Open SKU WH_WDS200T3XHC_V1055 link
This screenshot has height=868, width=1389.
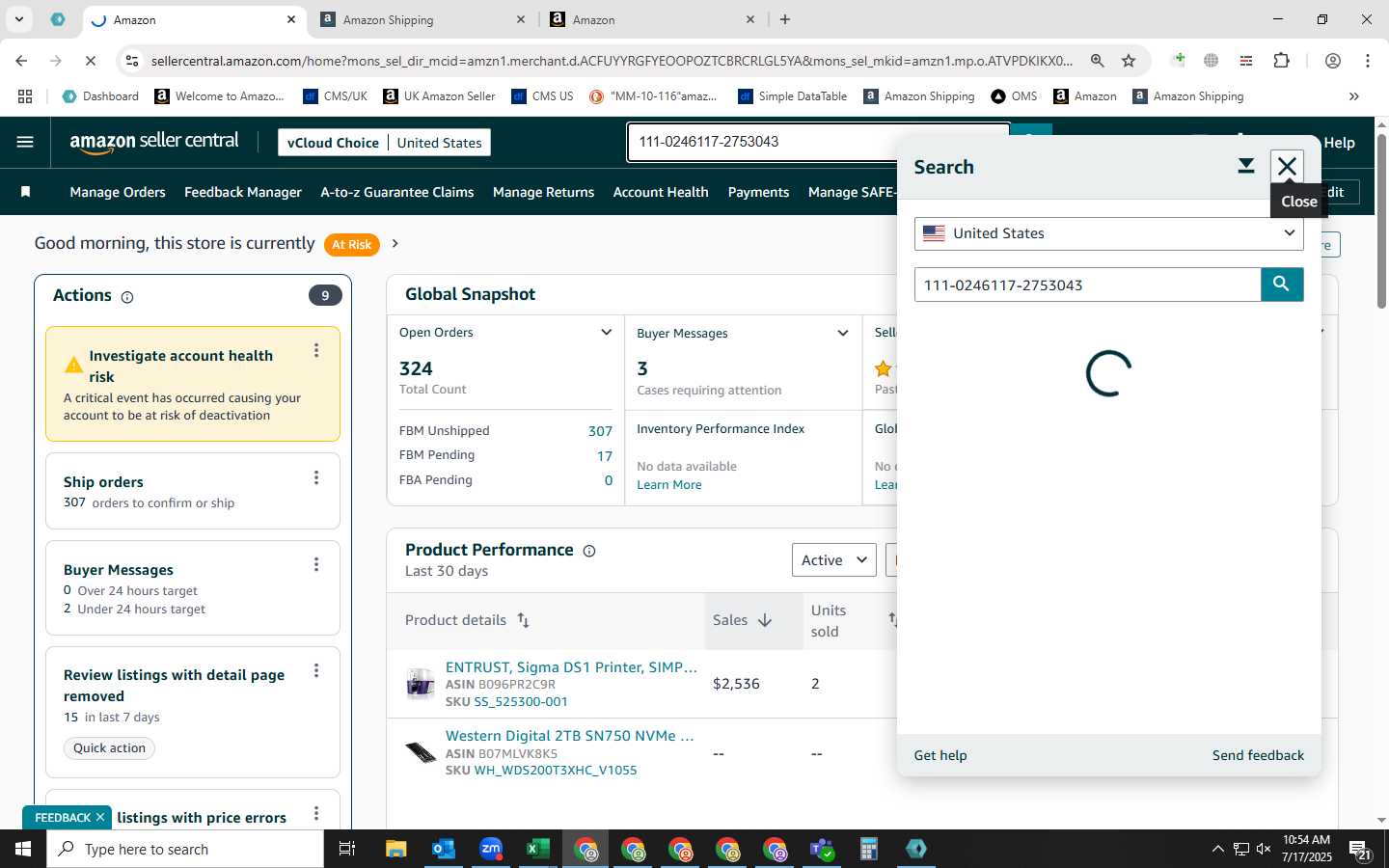tap(556, 771)
